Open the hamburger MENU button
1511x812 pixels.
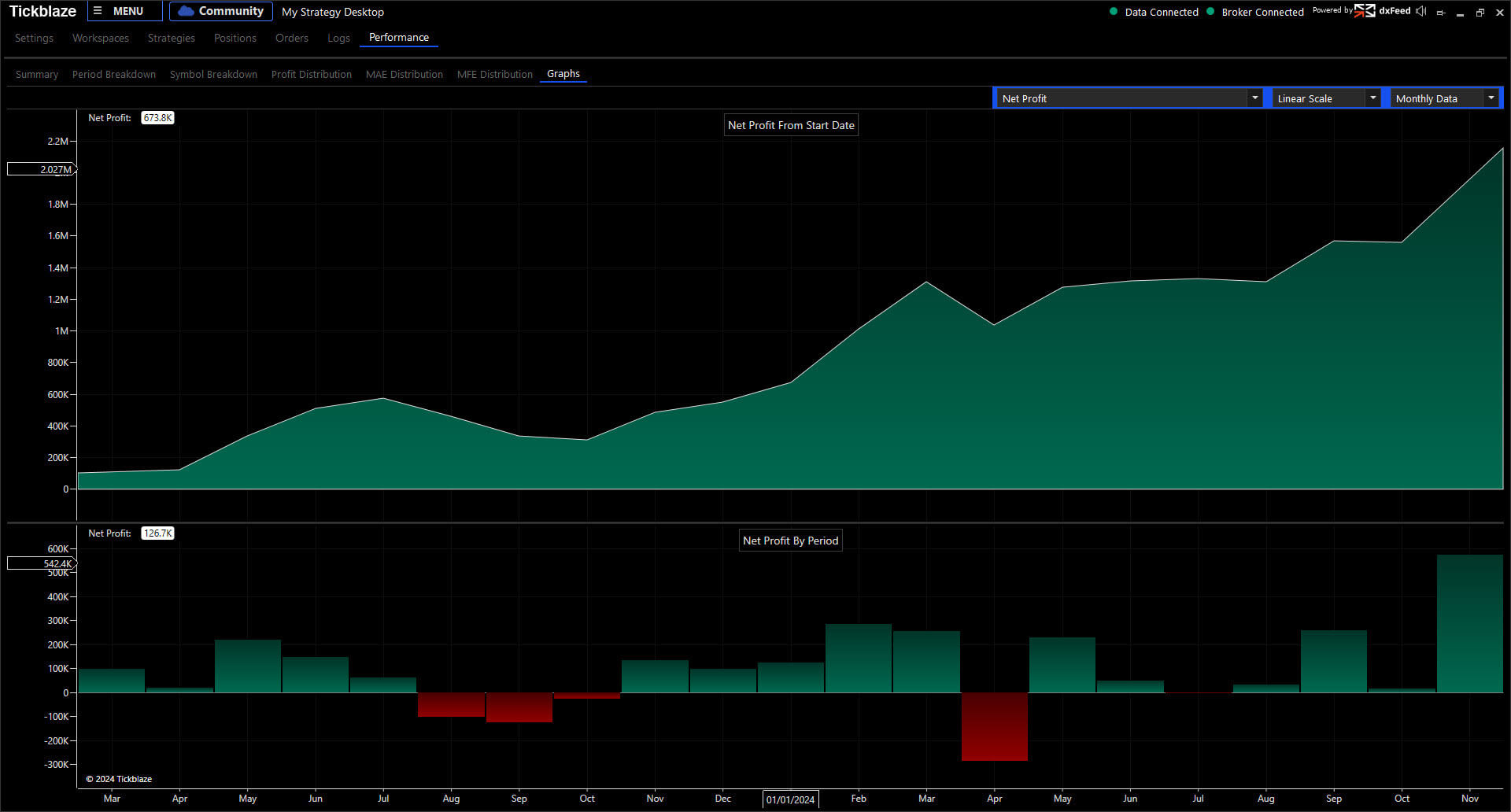coord(124,11)
